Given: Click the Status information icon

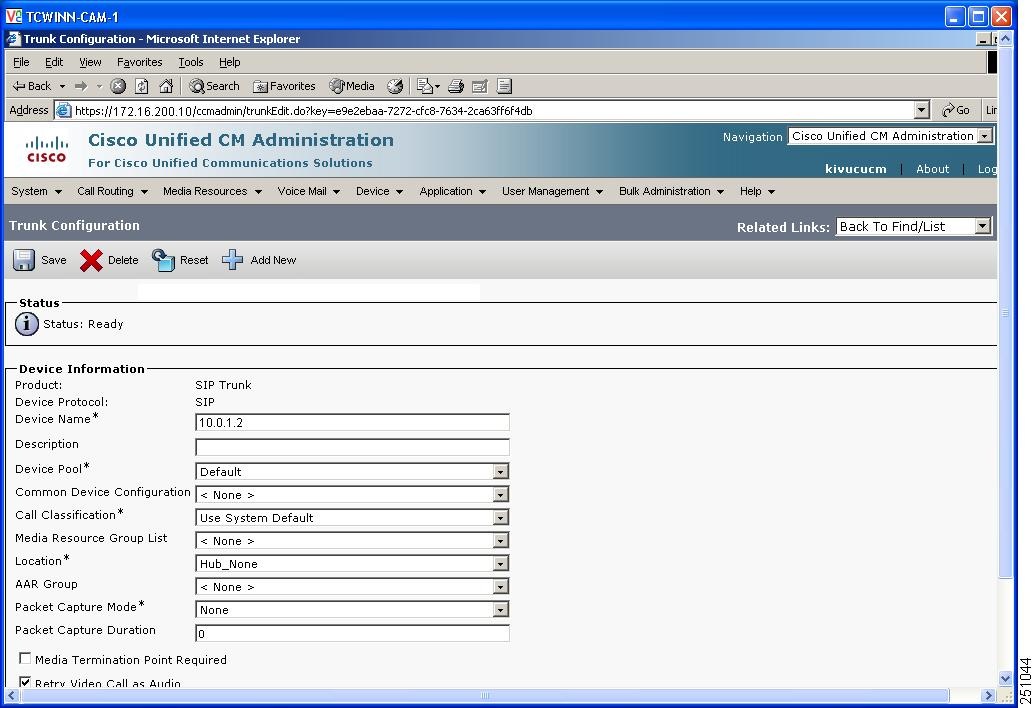Looking at the screenshot, I should click(x=26, y=324).
